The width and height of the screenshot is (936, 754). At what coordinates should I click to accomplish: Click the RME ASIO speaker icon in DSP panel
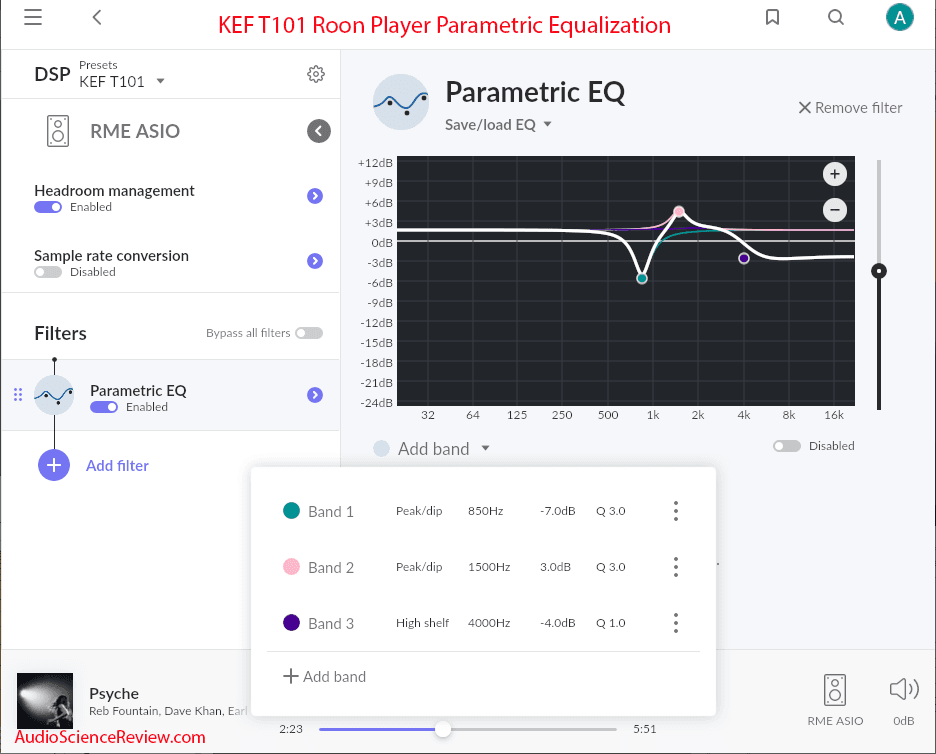[x=58, y=131]
